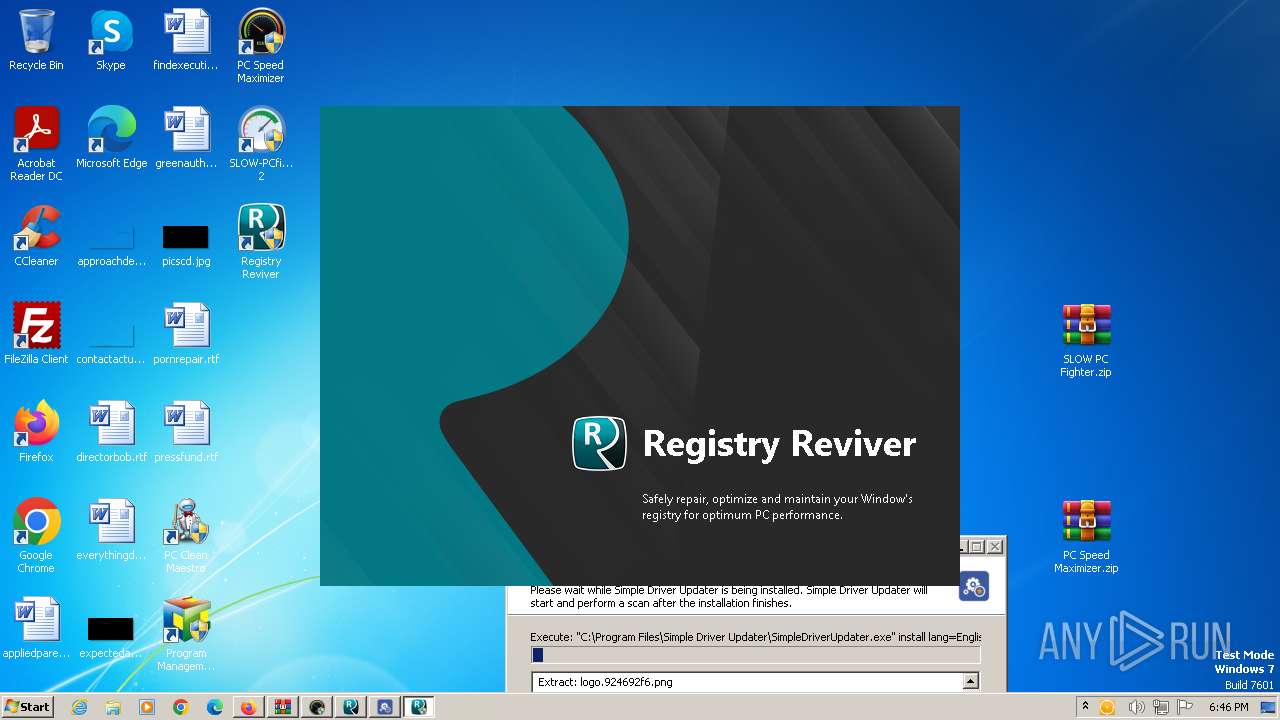
Task: Open the Program Managem... desktop shortcut
Action: pyautogui.click(x=186, y=634)
